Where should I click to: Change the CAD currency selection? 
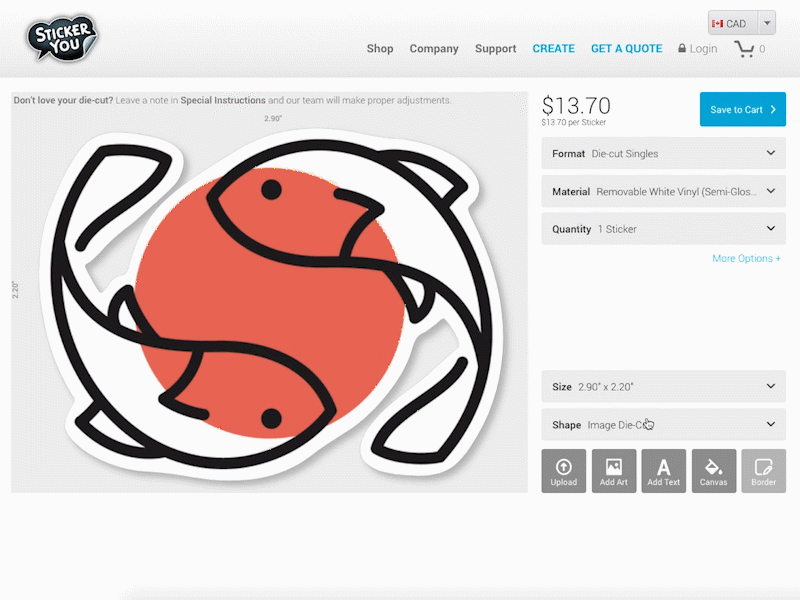pos(735,22)
